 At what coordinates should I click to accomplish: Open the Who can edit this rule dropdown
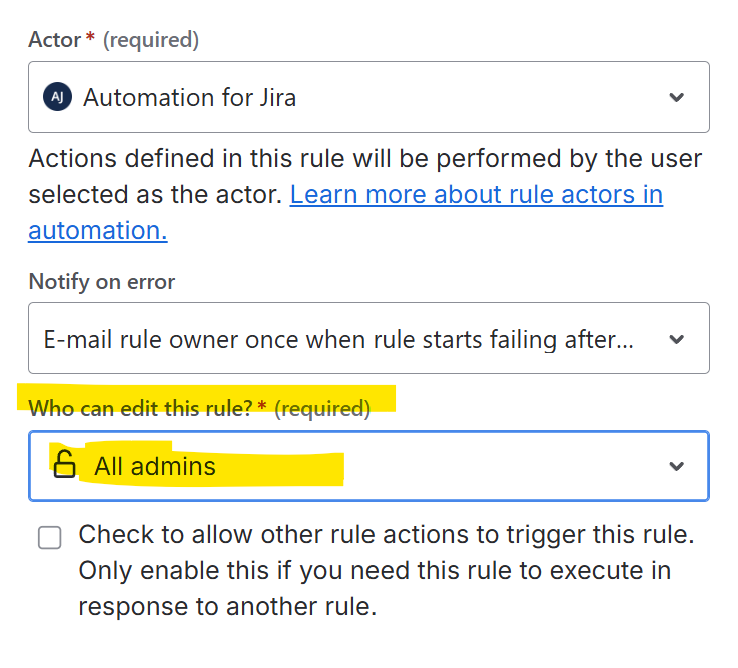point(369,466)
